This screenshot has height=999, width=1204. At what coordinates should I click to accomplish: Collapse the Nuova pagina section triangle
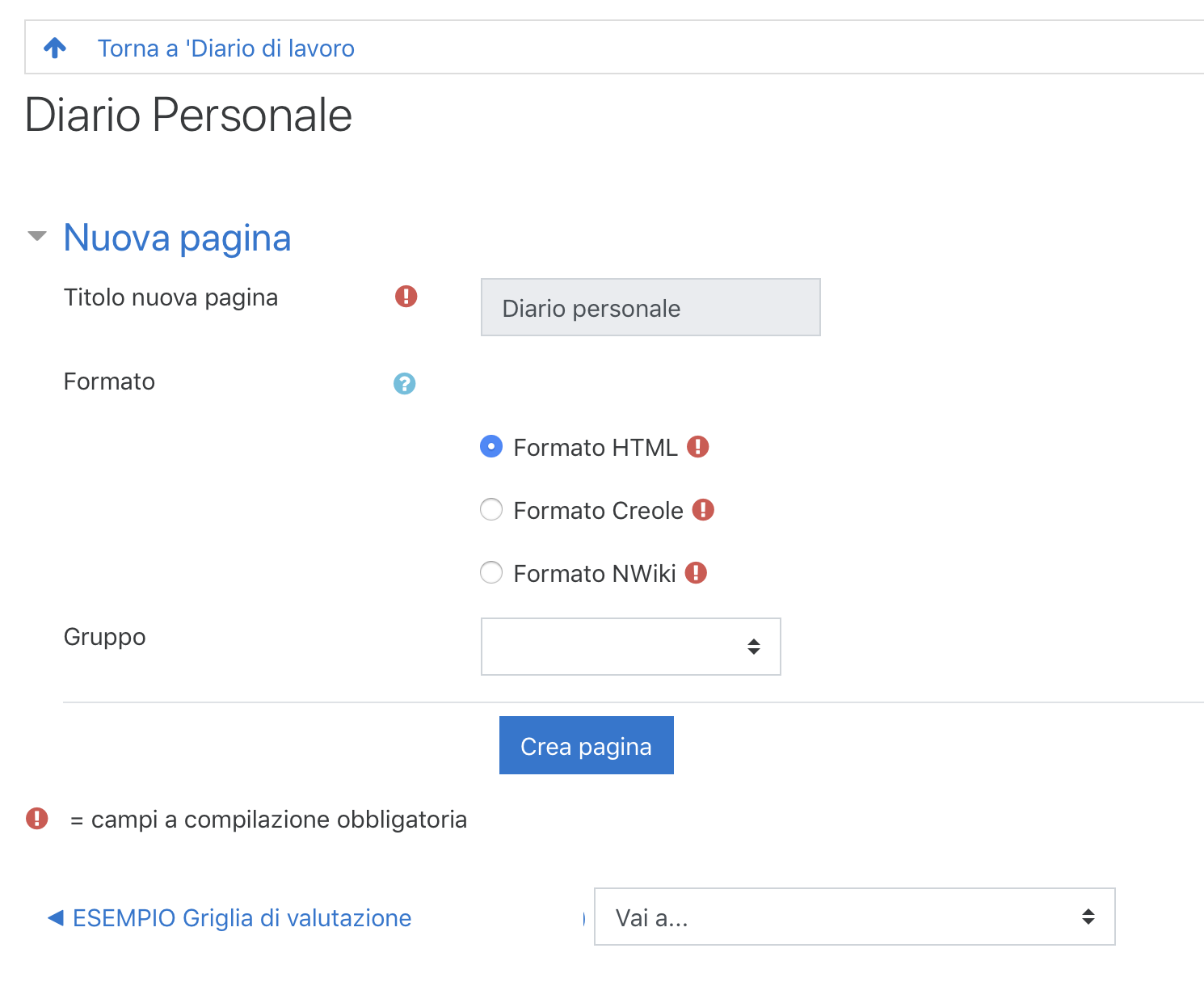37,237
